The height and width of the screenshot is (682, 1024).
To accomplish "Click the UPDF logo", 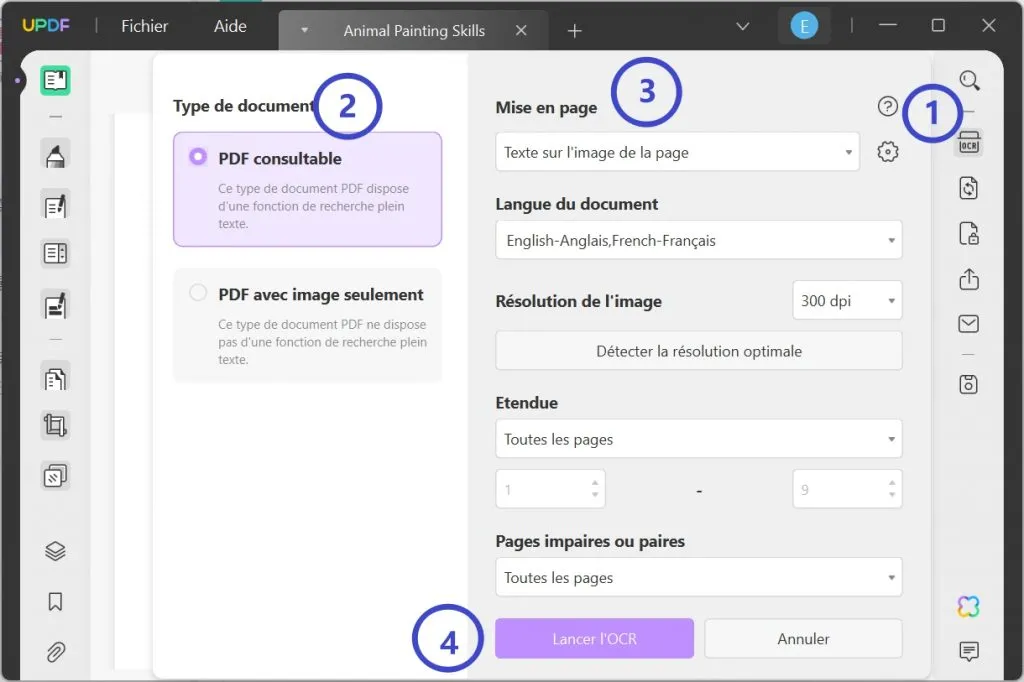I will point(46,25).
